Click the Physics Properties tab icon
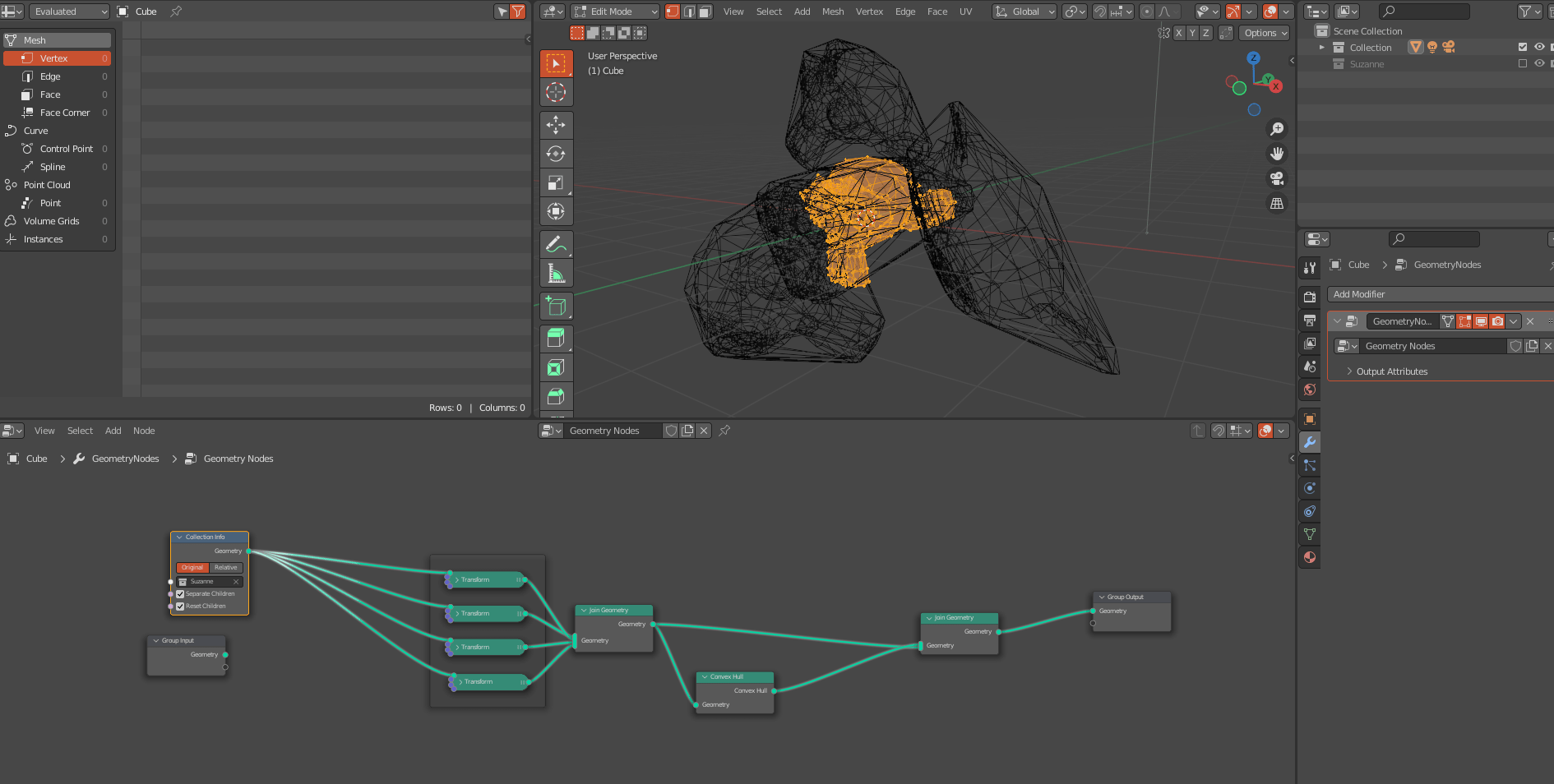The height and width of the screenshot is (784, 1554). pyautogui.click(x=1310, y=488)
